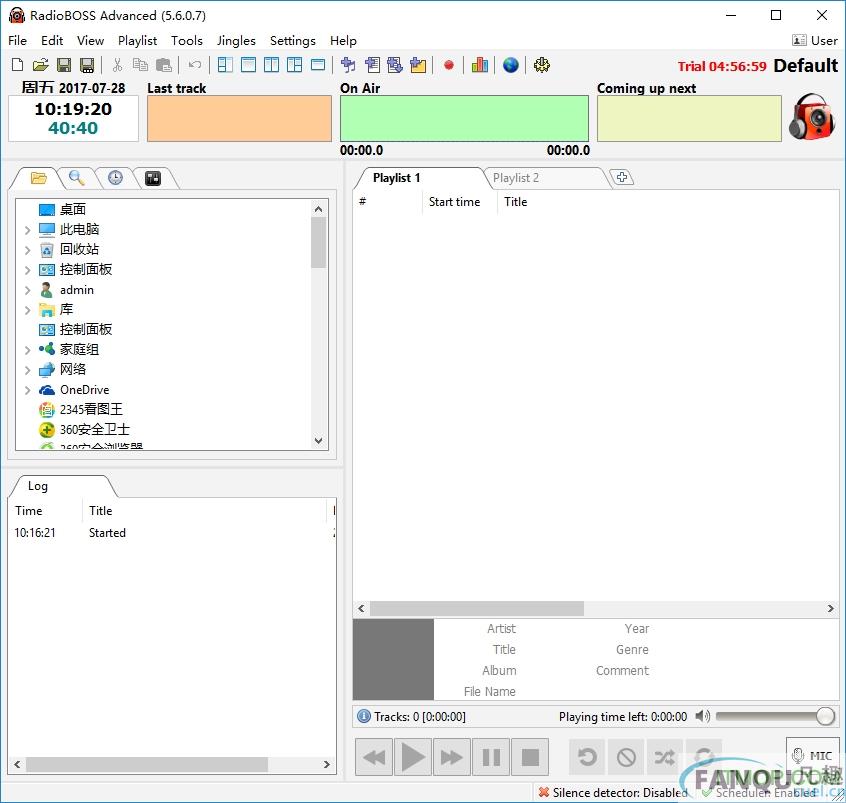Click the globe broadcast icon

pos(511,65)
